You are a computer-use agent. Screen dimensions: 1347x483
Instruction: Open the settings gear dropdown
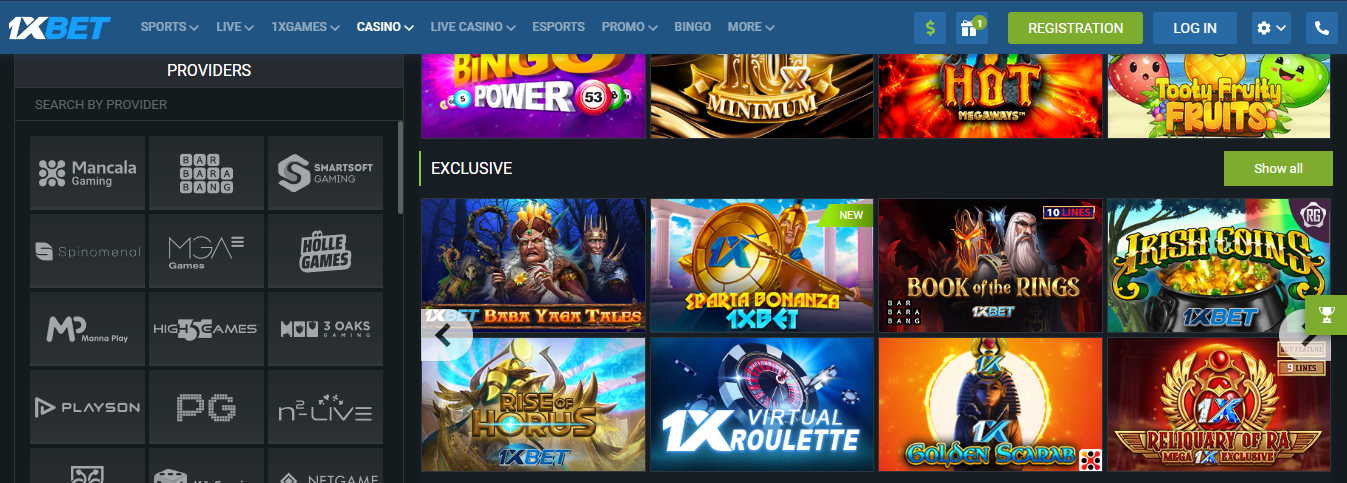point(1272,28)
